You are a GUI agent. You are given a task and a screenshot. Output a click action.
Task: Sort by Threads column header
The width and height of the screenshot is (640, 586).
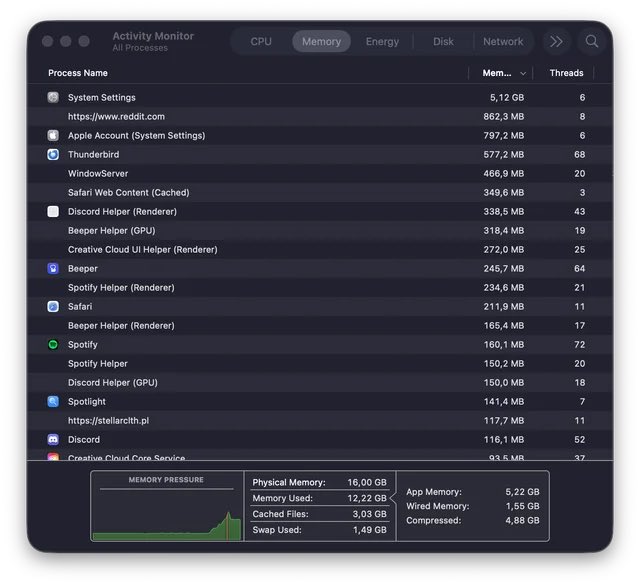566,73
